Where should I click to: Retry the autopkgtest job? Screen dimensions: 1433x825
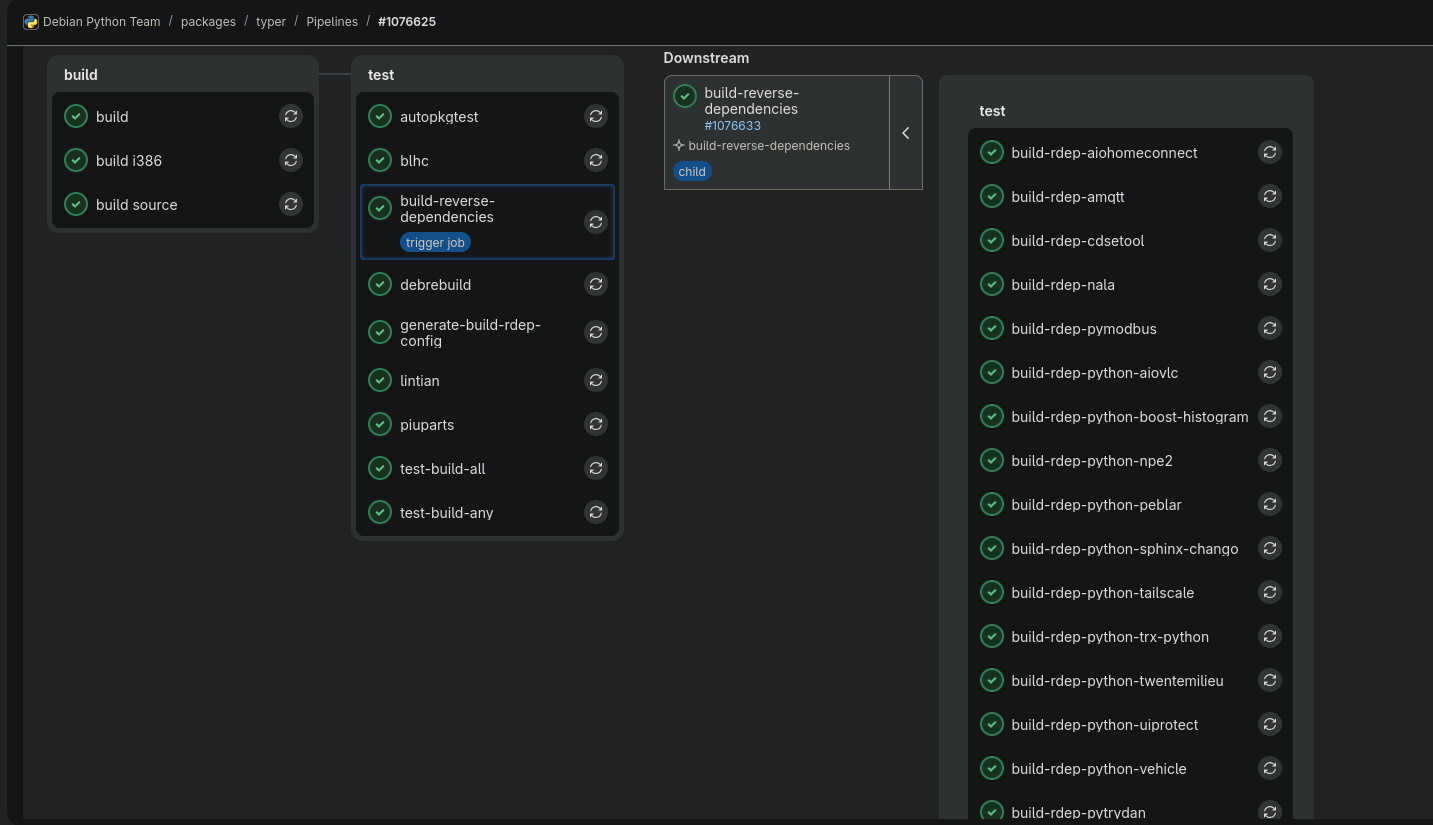595,116
